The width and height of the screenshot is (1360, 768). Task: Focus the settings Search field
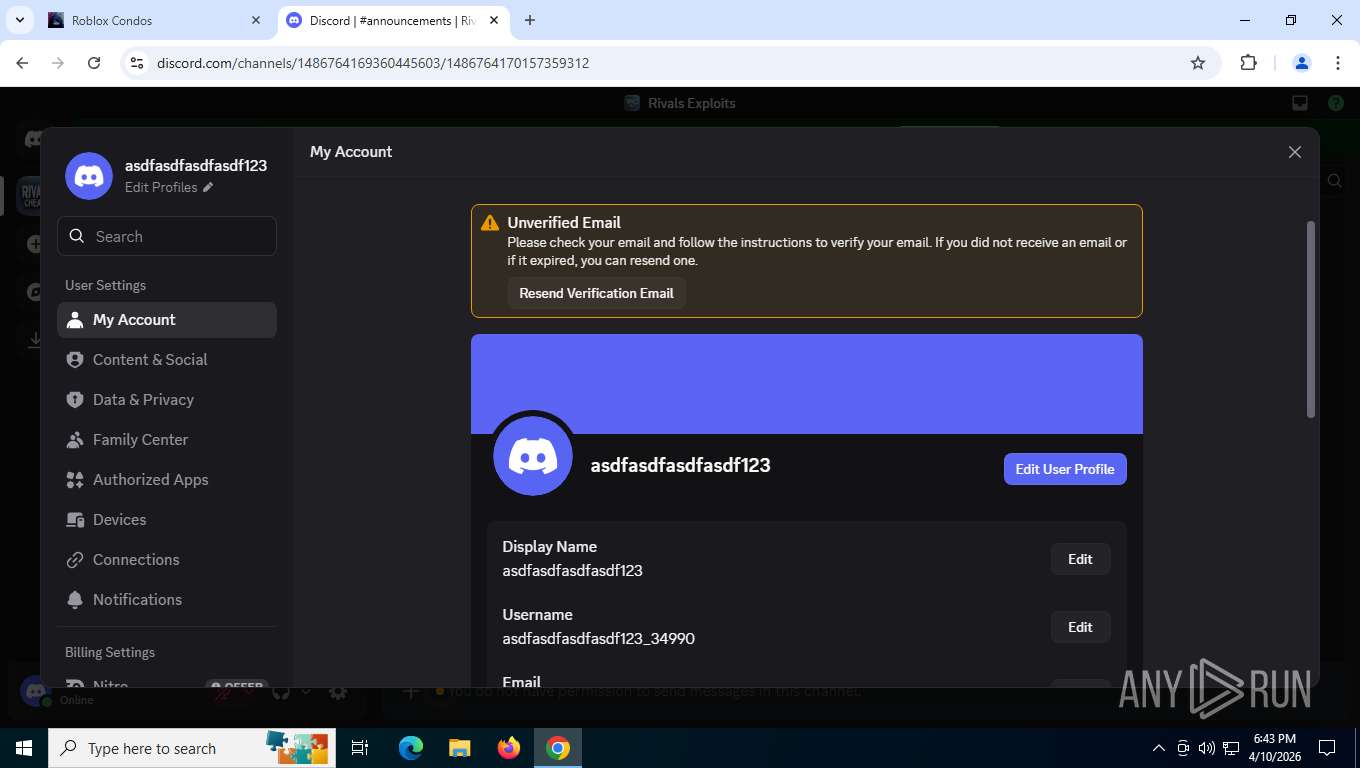point(167,236)
